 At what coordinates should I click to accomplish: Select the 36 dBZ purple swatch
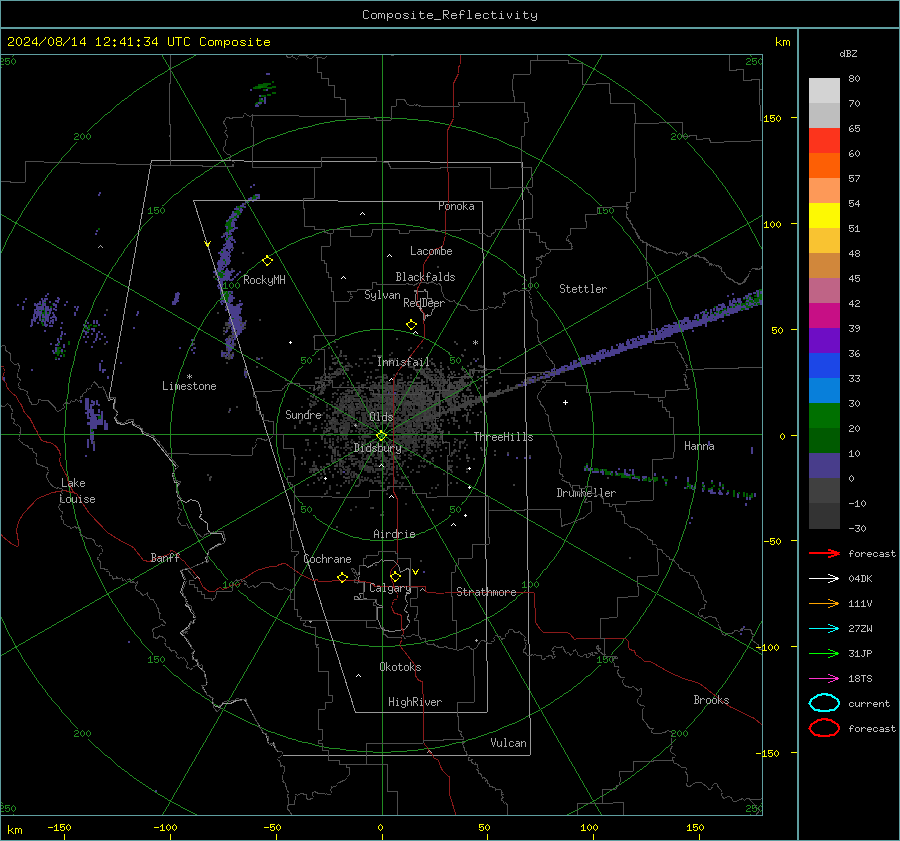824,340
